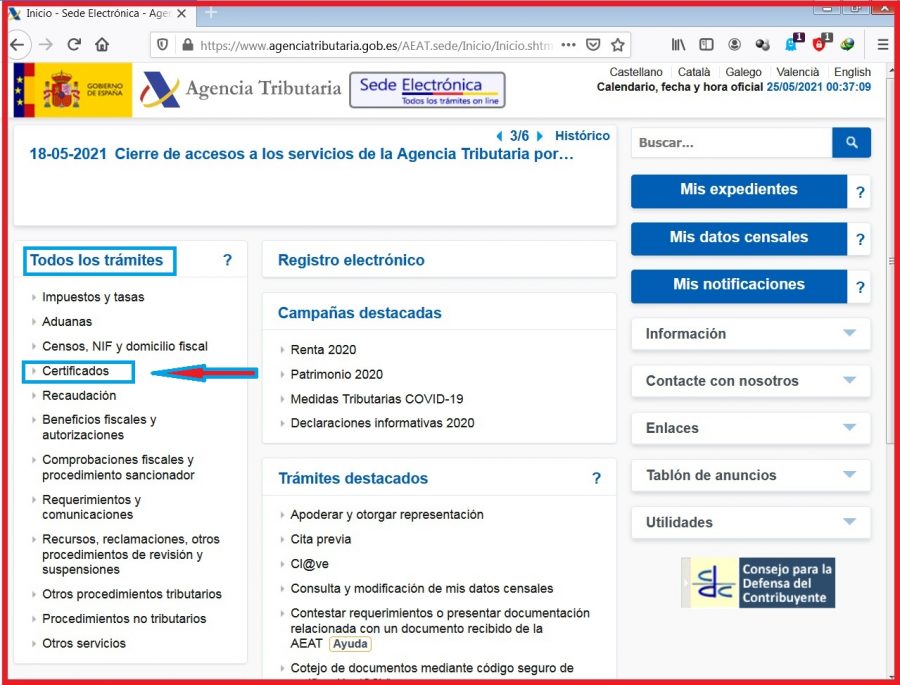
Task: Expand the Contacte con nosotros section
Action: (x=750, y=381)
